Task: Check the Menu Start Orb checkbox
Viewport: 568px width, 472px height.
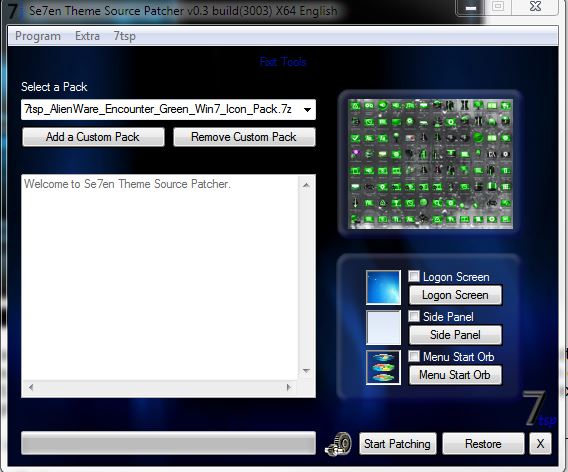Action: 414,356
